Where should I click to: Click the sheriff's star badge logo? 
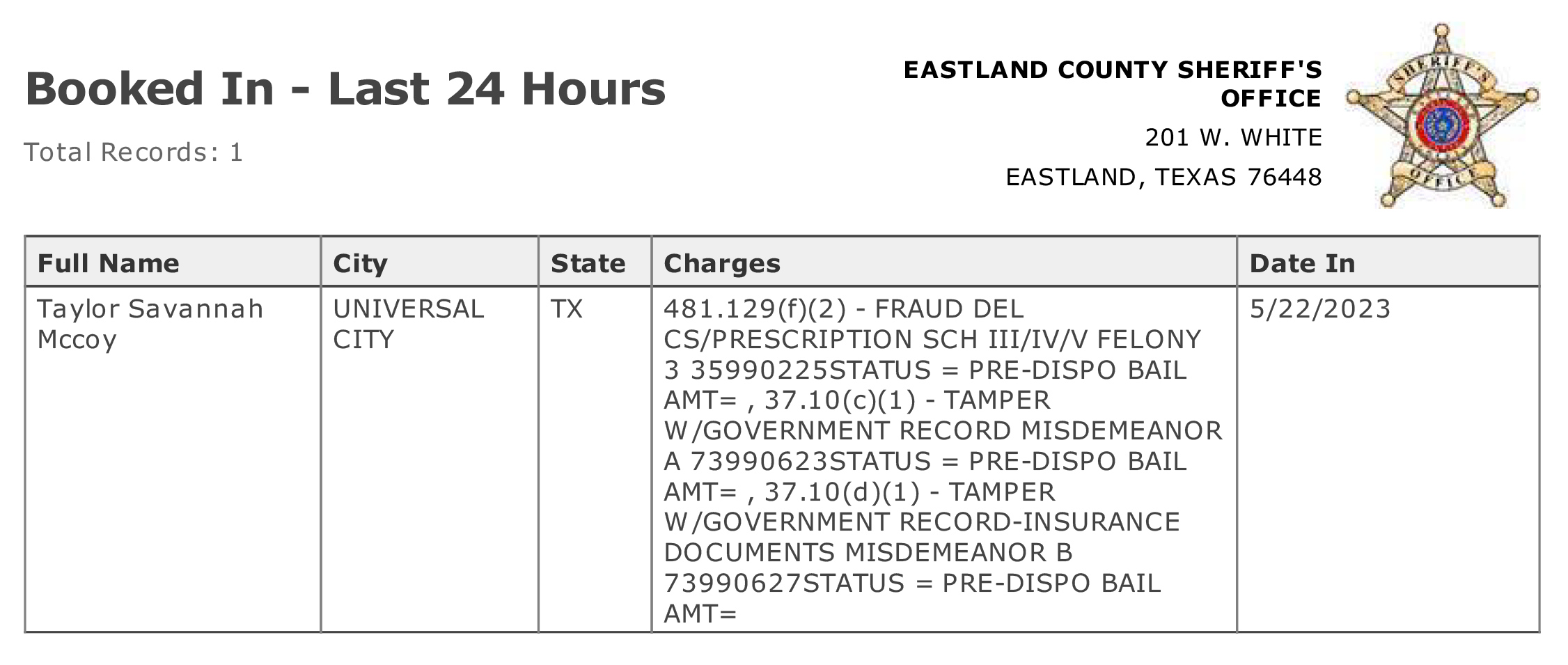click(1442, 116)
